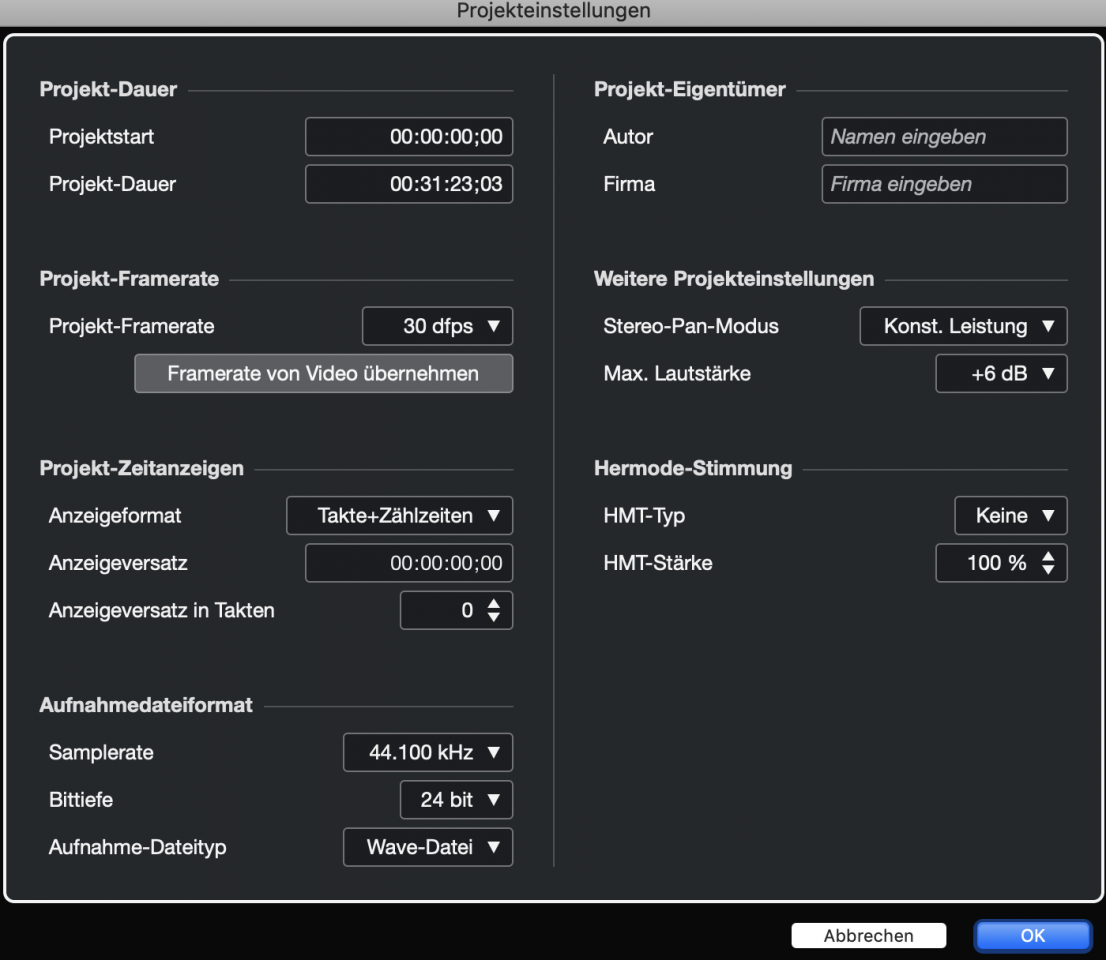Click the Projekt-Eigentümer section heading

coord(690,89)
